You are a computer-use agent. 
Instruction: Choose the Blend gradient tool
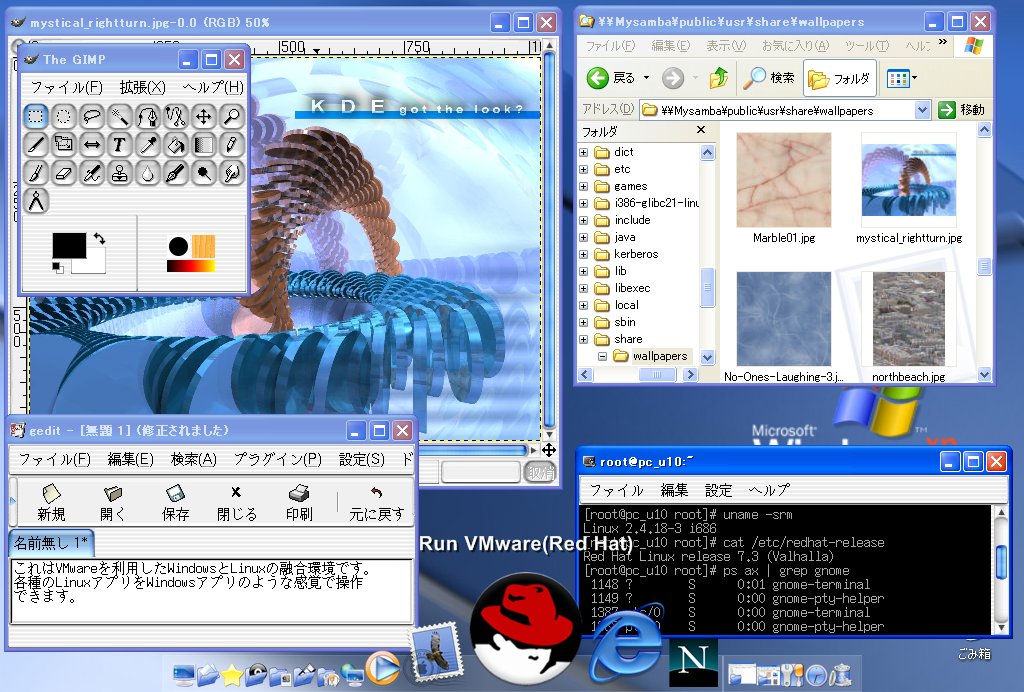(204, 144)
